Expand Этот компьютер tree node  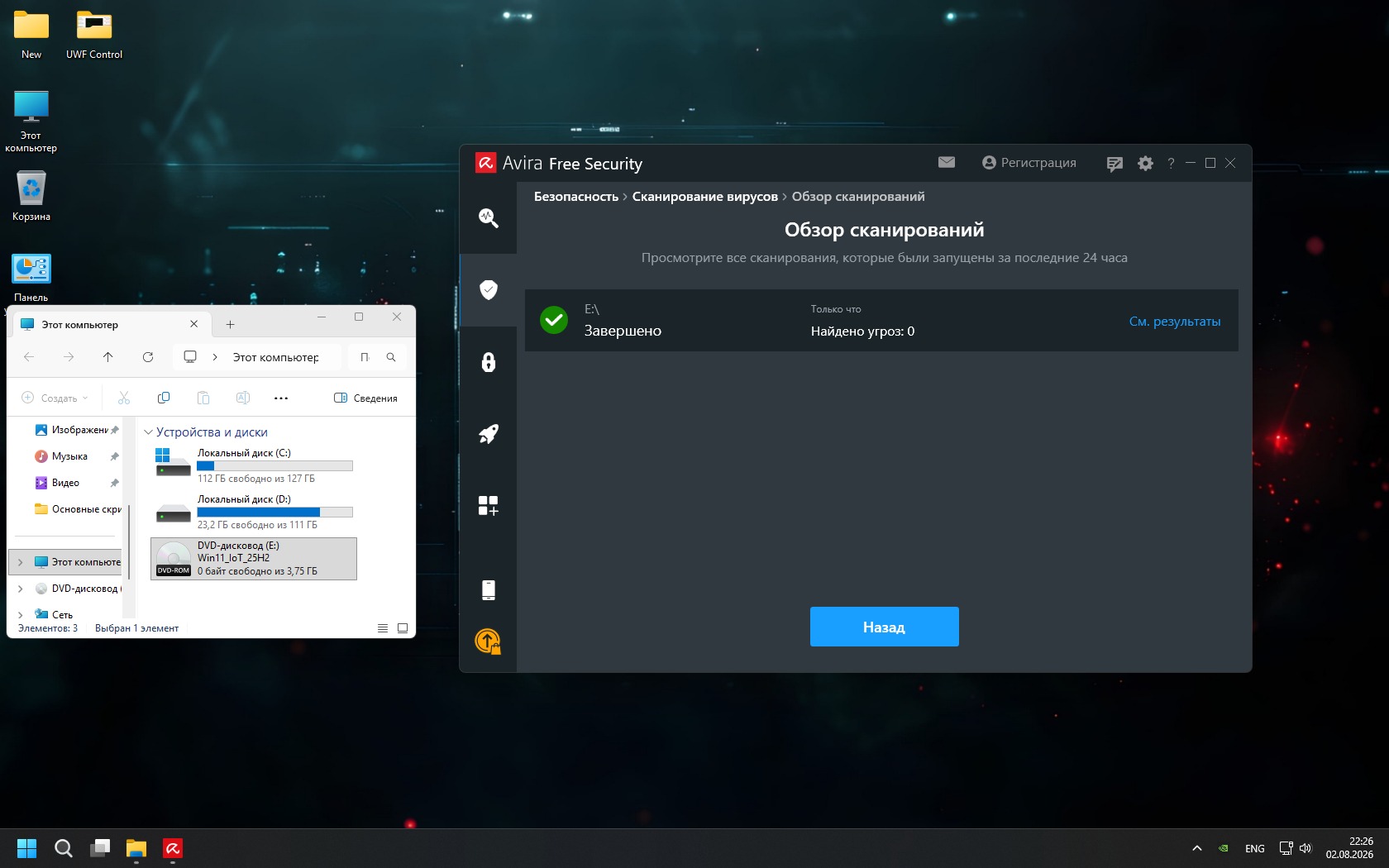[x=21, y=562]
